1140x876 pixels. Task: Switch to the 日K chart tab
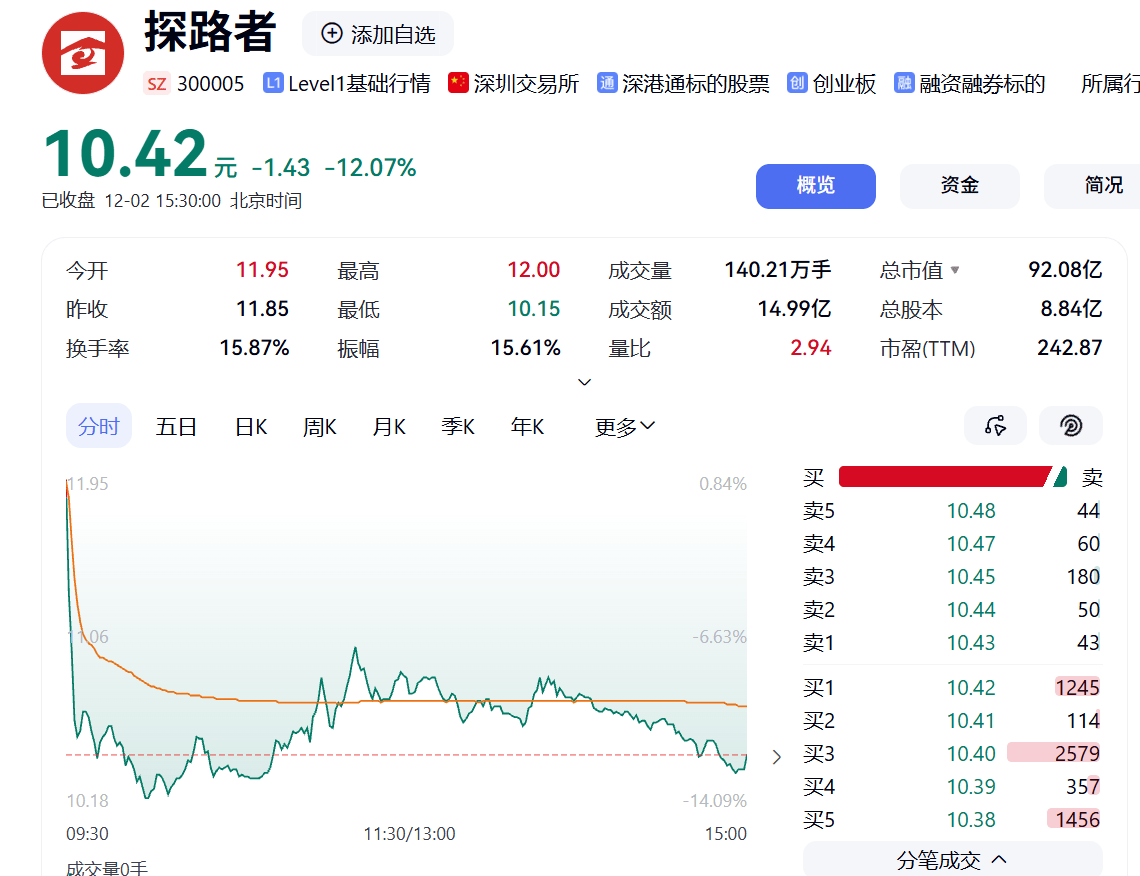click(251, 427)
